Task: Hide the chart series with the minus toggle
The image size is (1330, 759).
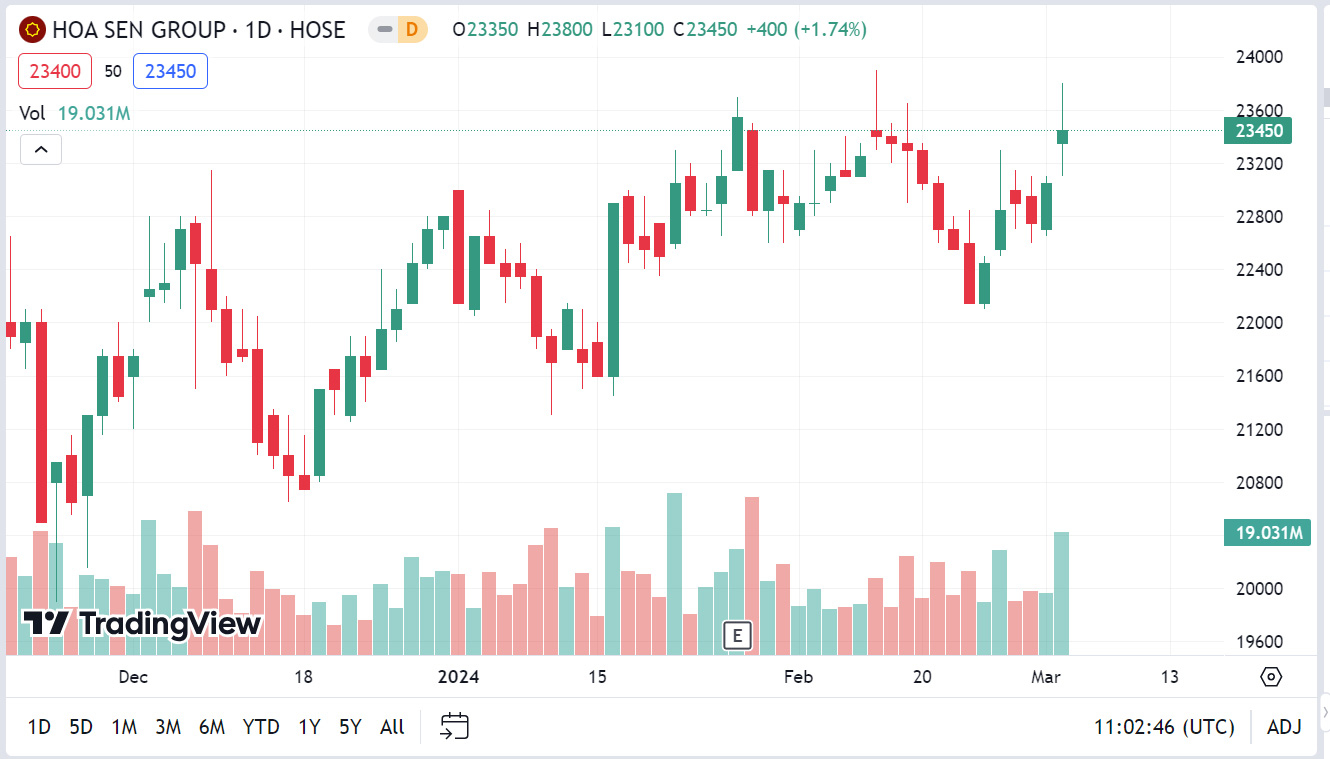Action: coord(384,30)
